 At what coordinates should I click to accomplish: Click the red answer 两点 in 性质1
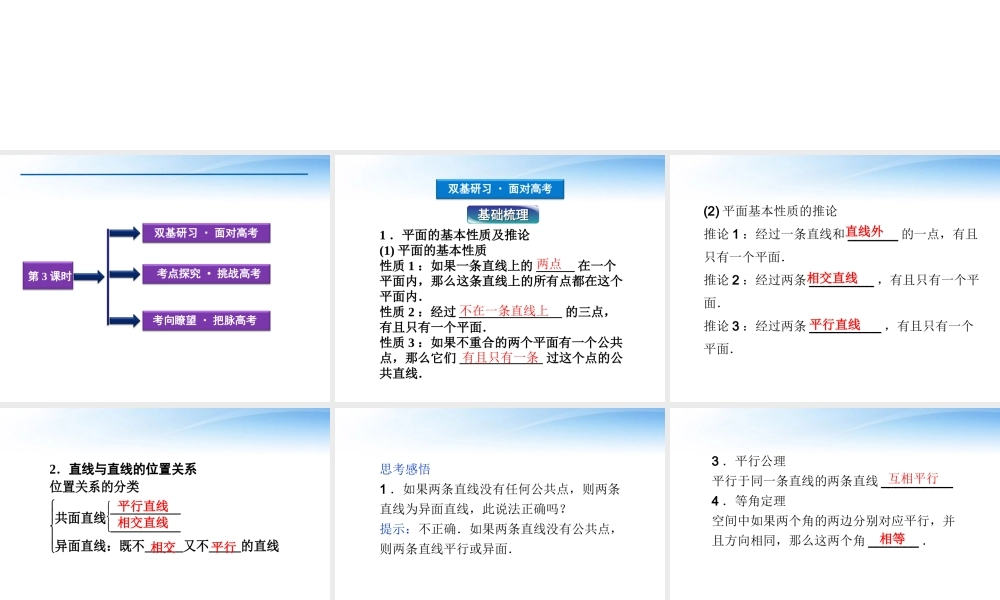550,265
